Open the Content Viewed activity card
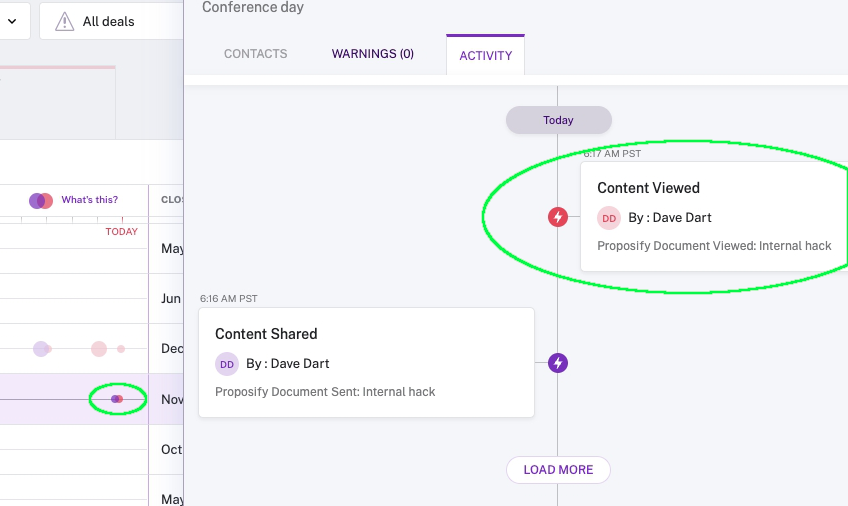 [713, 217]
